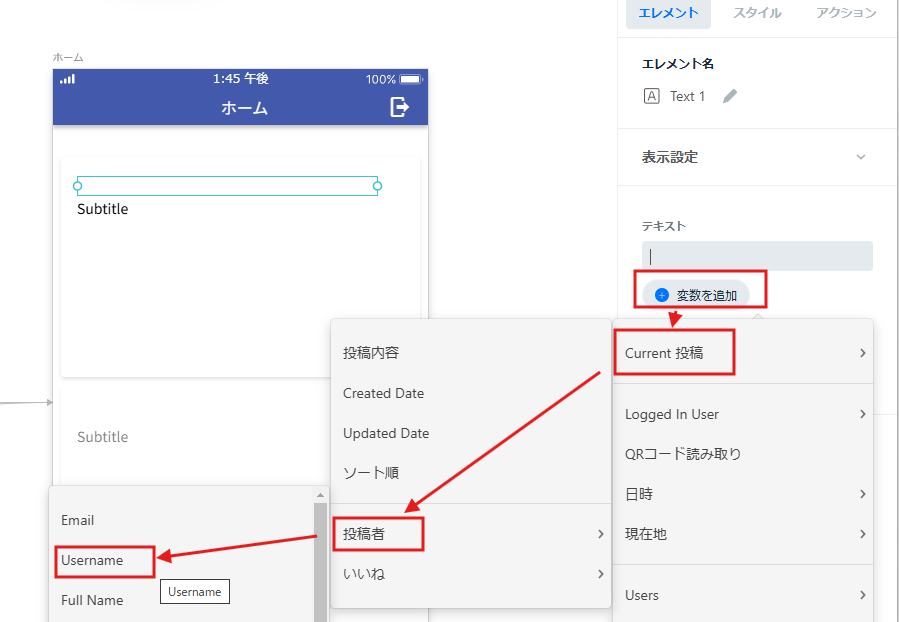Choose Current 投稿 from variable menu
This screenshot has width=899, height=622.
pyautogui.click(x=742, y=353)
